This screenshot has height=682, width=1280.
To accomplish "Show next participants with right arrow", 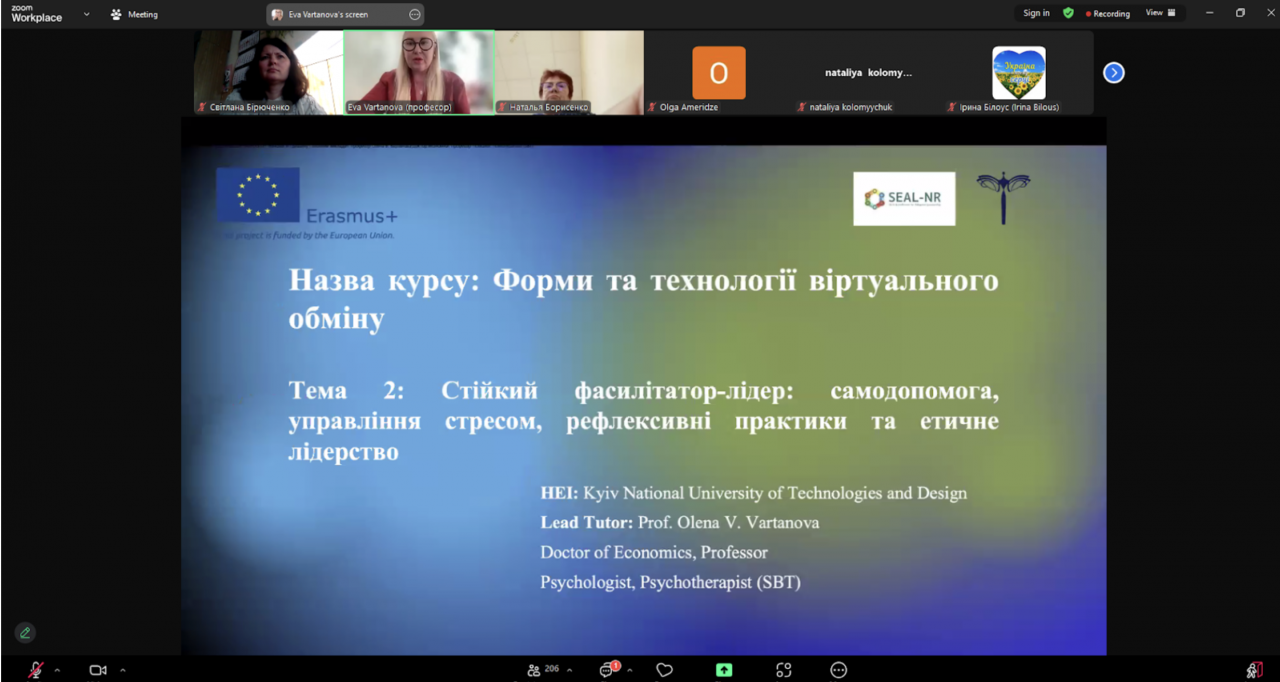I will 1113,73.
